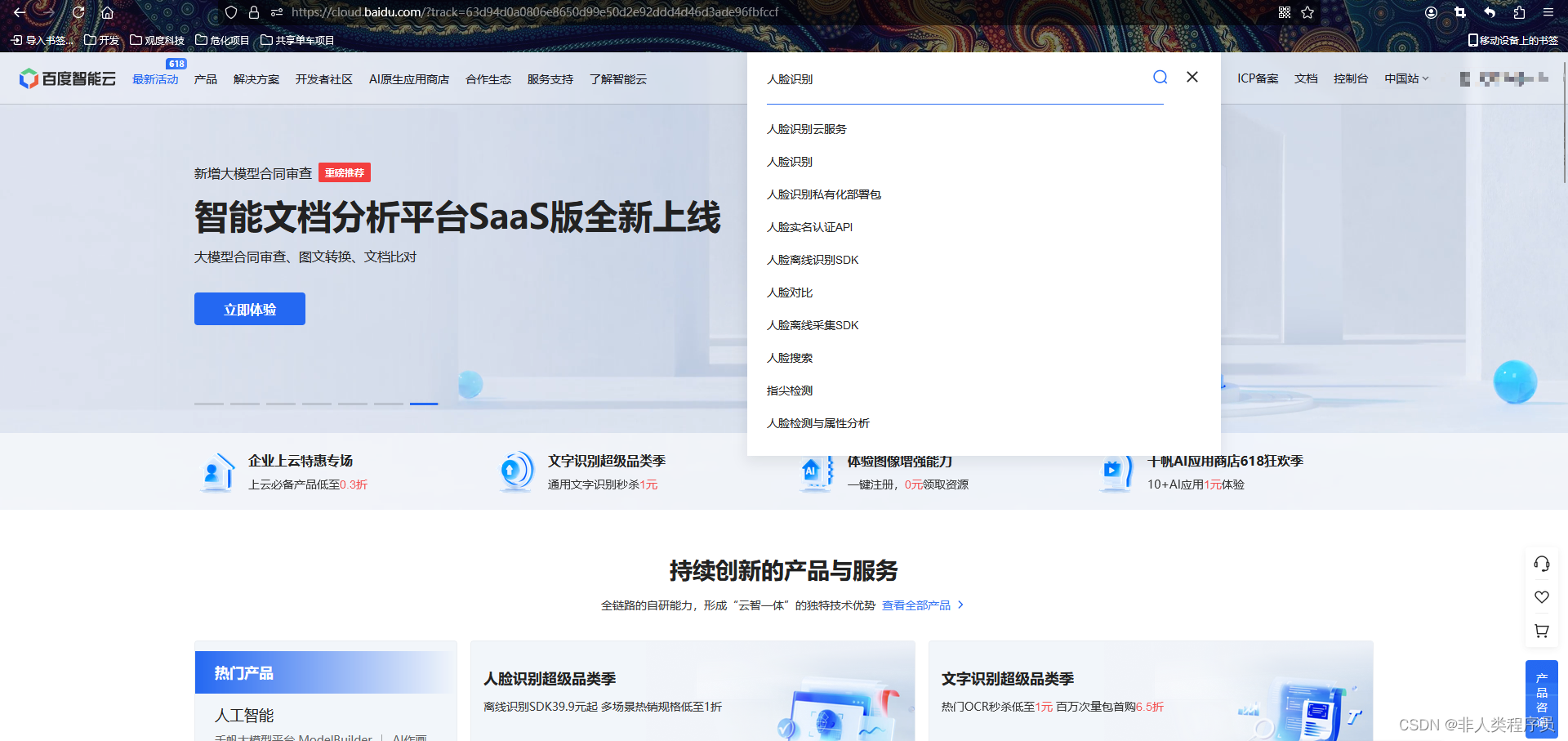Click the undo arrow toolbar icon
Screen dimensions: 1568x741
pos(1490,12)
